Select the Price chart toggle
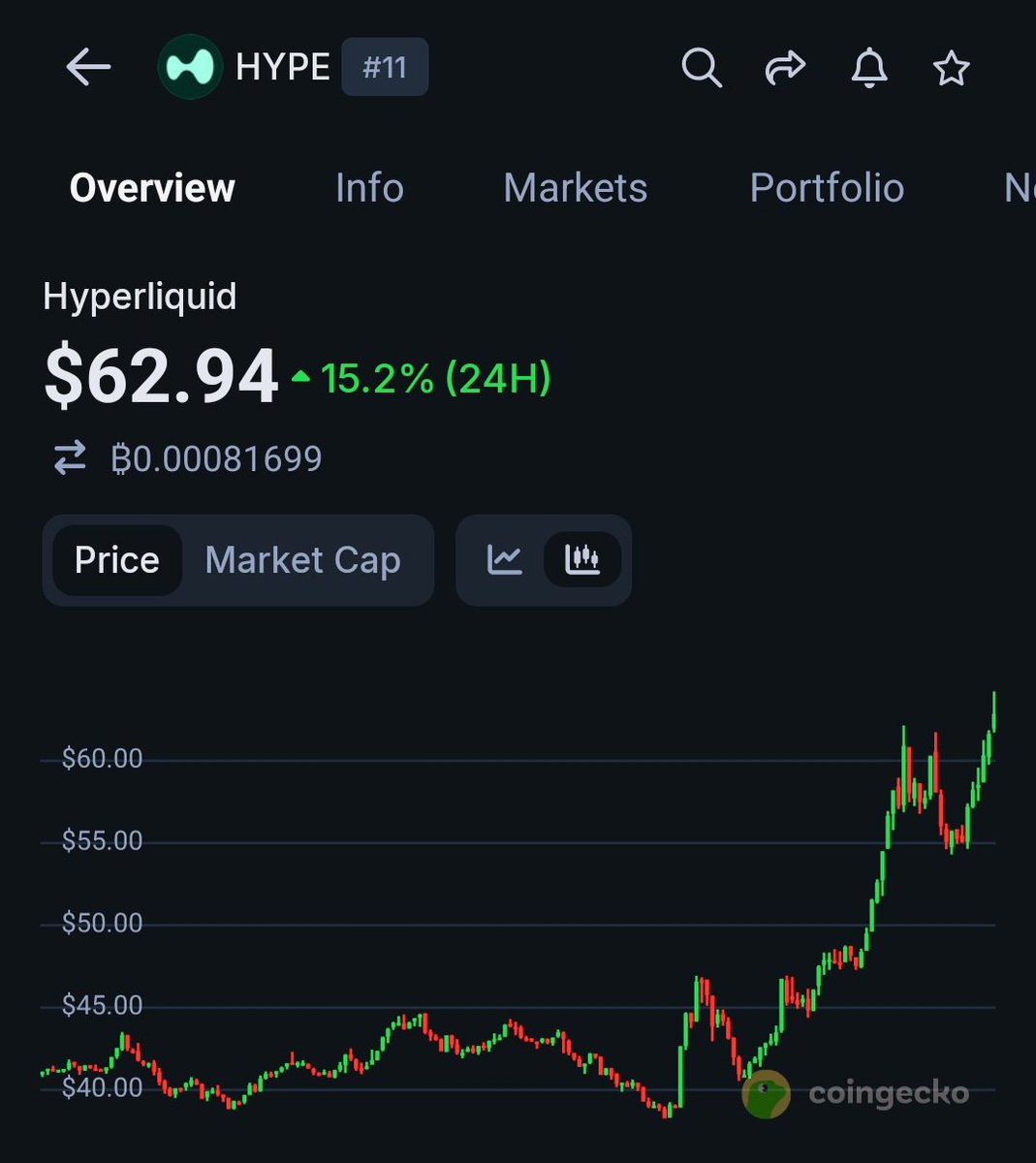This screenshot has width=1036, height=1163. click(116, 560)
